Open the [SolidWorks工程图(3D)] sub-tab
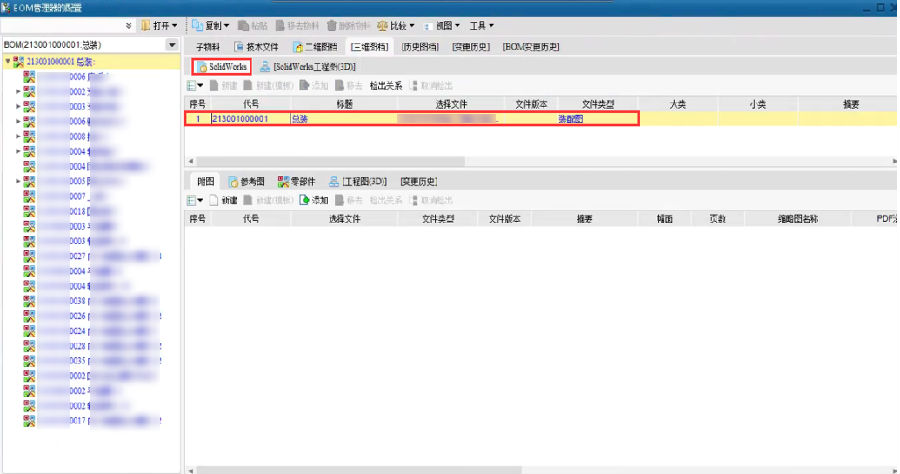Image resolution: width=900 pixels, height=474 pixels. pos(308,67)
